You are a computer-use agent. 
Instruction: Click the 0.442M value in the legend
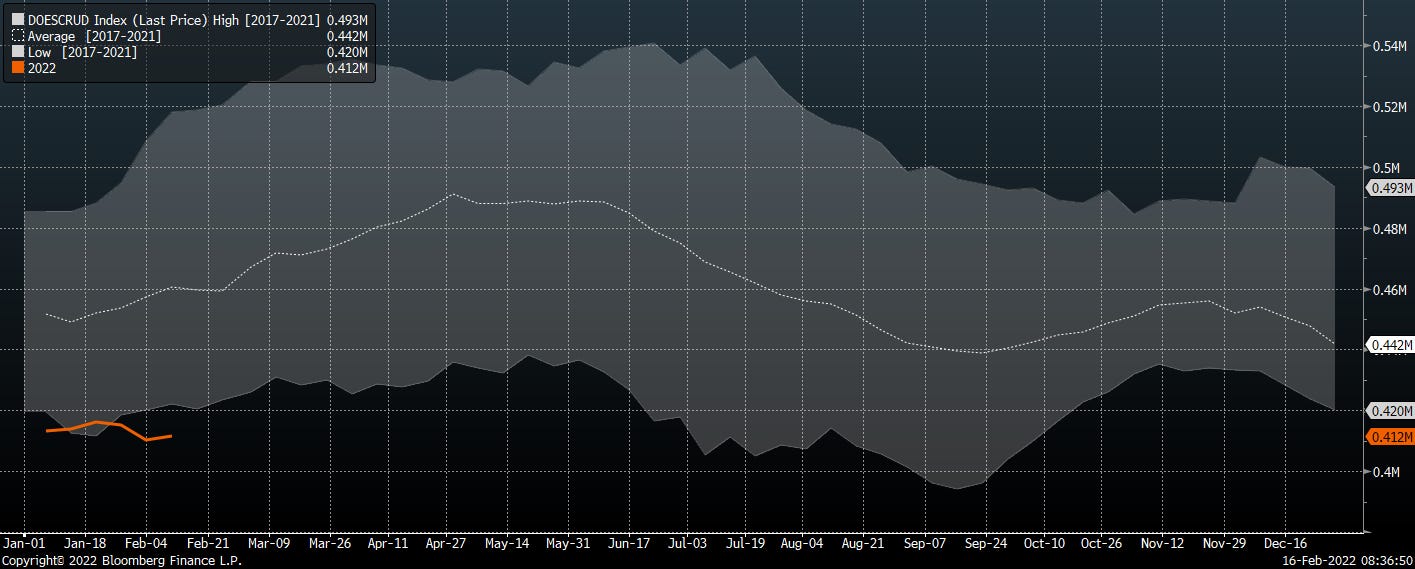pos(348,36)
